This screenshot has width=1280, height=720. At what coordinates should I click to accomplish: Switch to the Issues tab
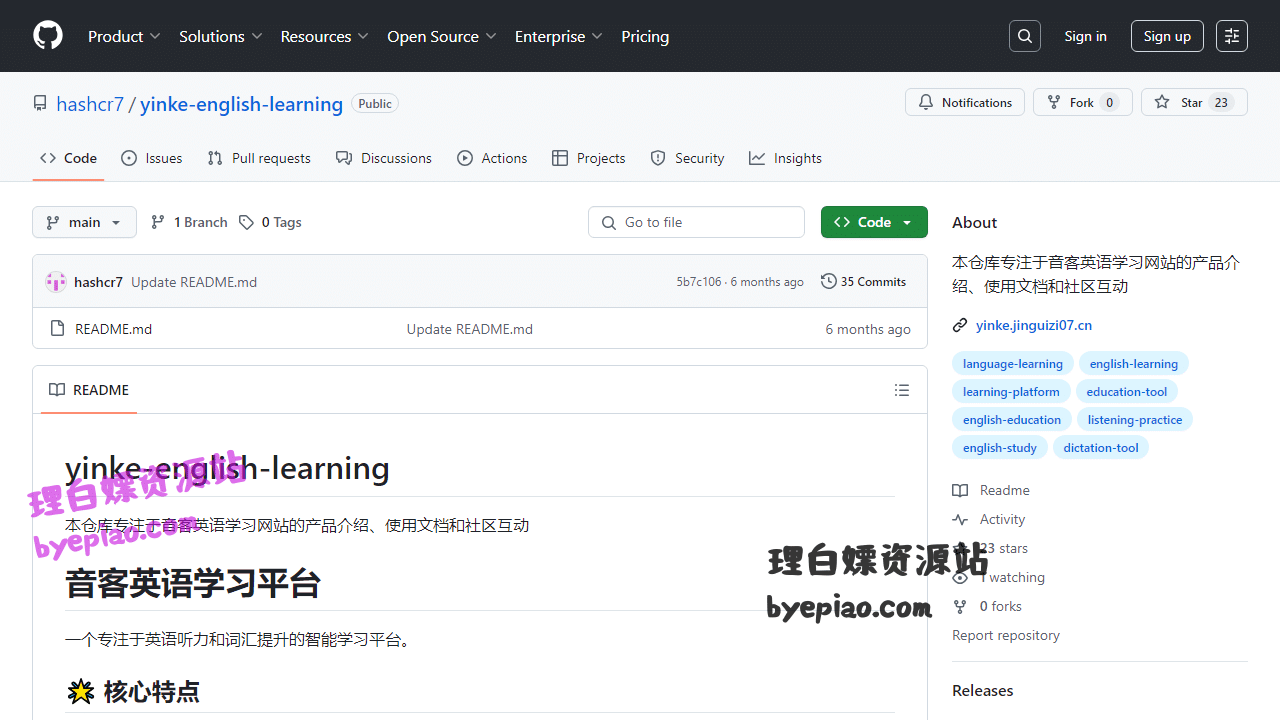pos(152,158)
